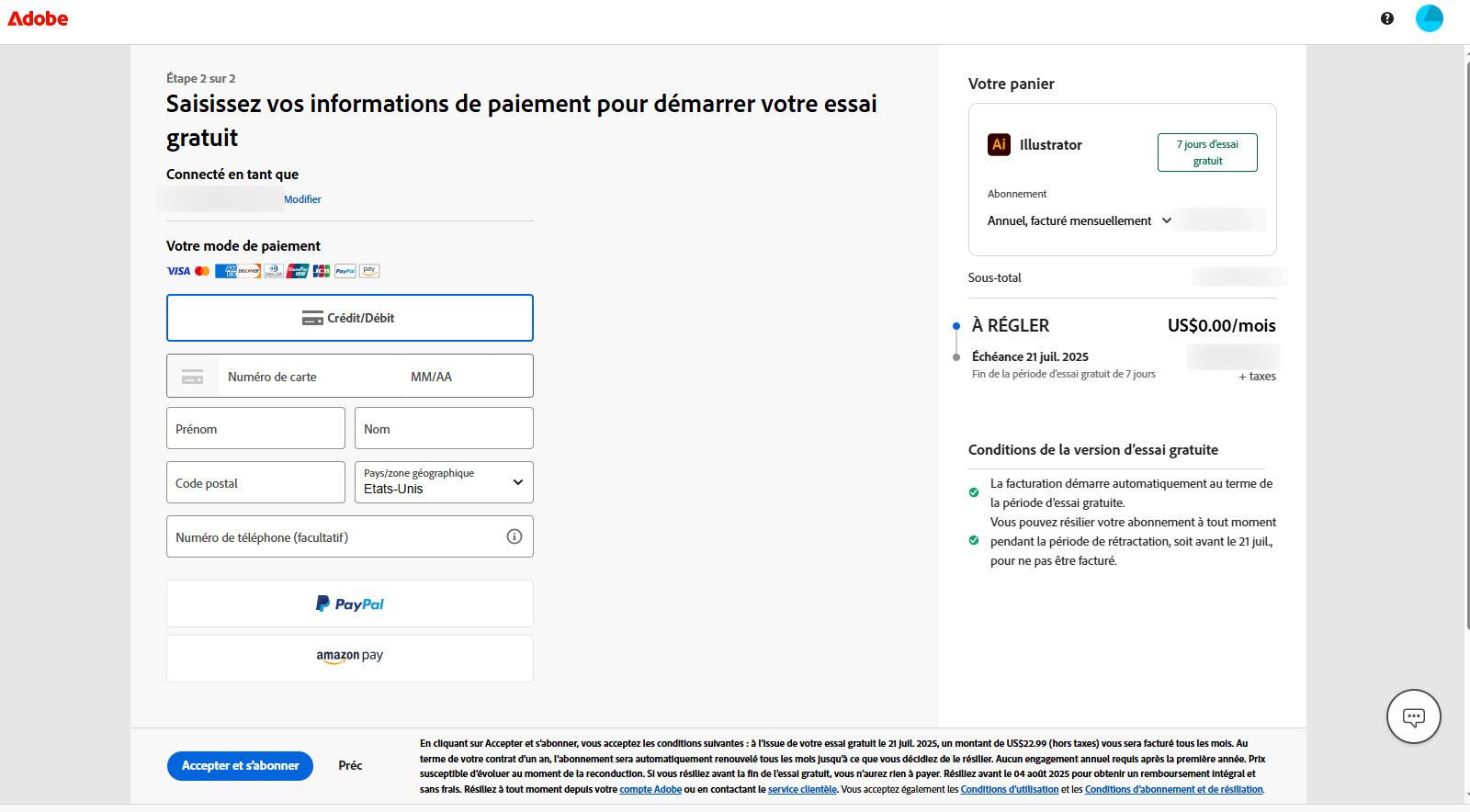Open Conditions d'utilisation link

point(1010,789)
